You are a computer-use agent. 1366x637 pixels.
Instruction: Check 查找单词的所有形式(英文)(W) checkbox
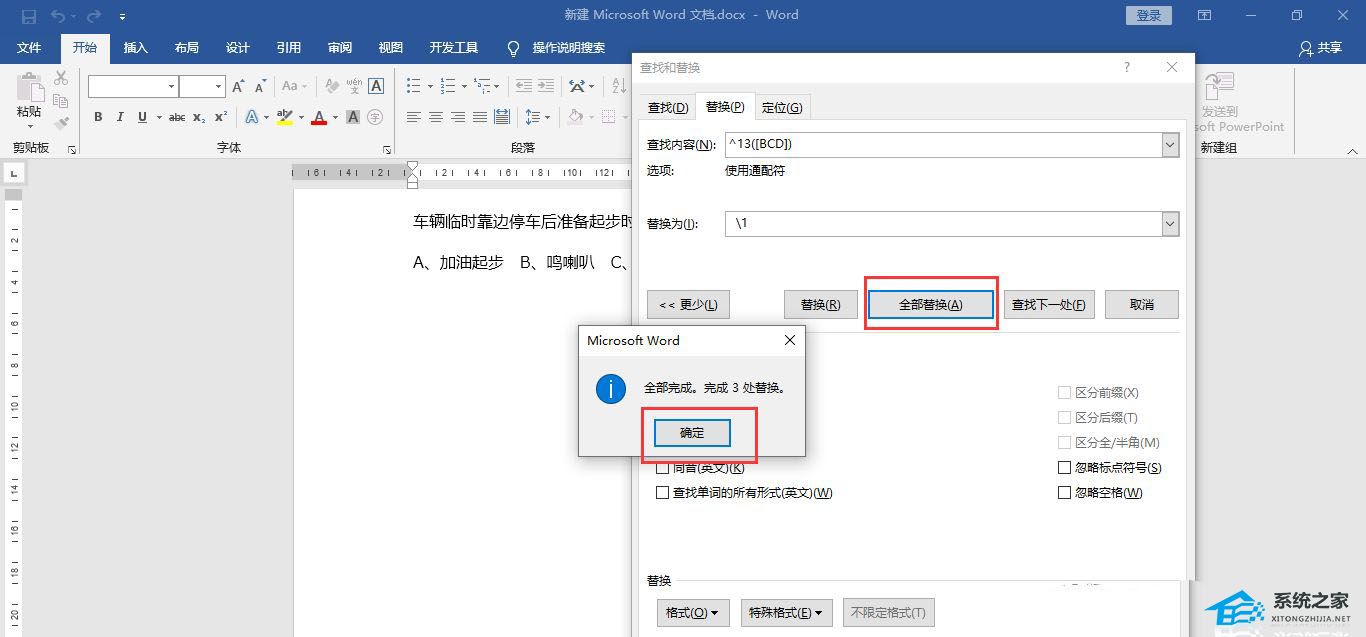coord(662,493)
